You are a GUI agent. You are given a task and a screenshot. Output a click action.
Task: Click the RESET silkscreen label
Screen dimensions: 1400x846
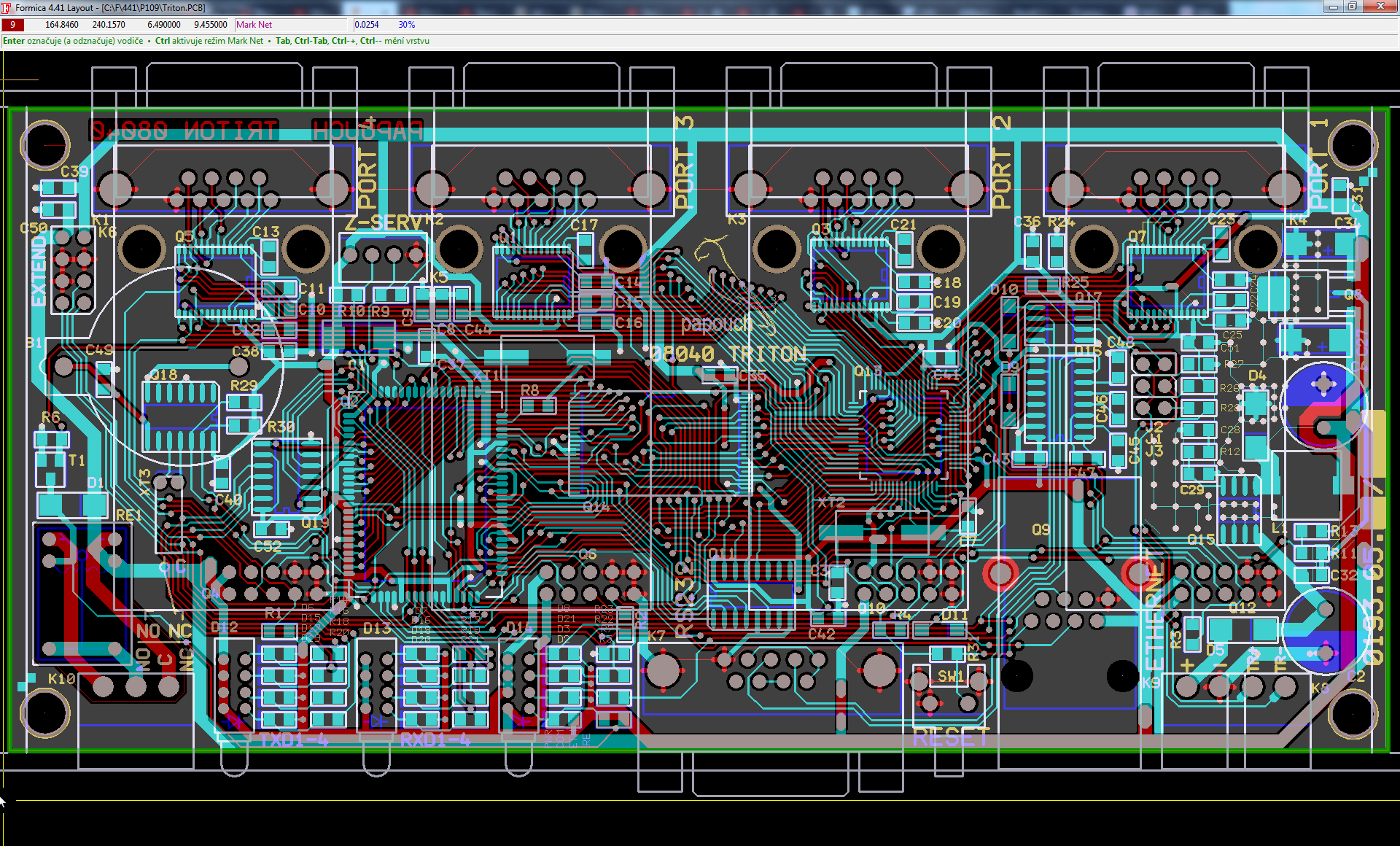951,738
